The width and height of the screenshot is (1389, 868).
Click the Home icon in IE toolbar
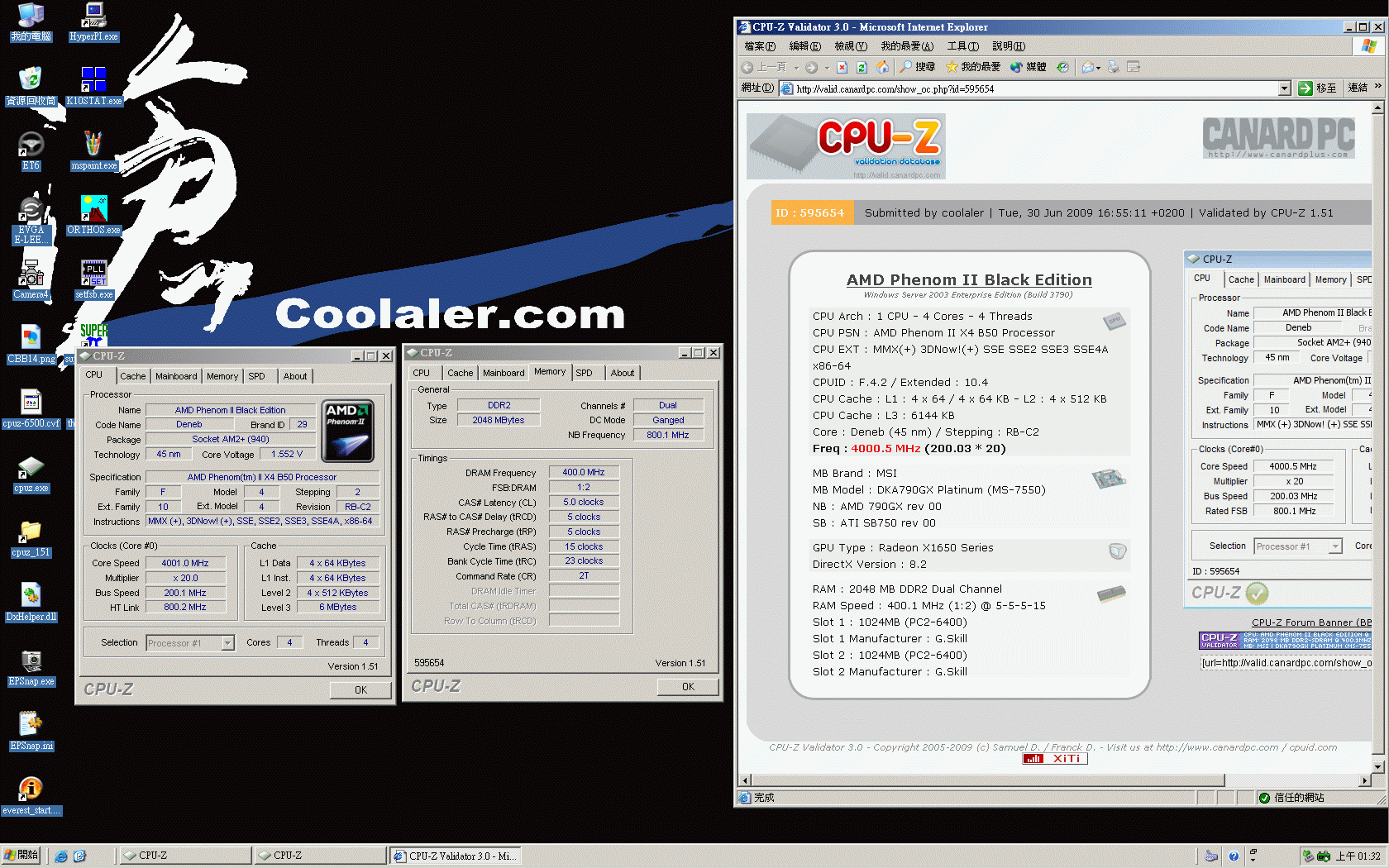pyautogui.click(x=882, y=67)
